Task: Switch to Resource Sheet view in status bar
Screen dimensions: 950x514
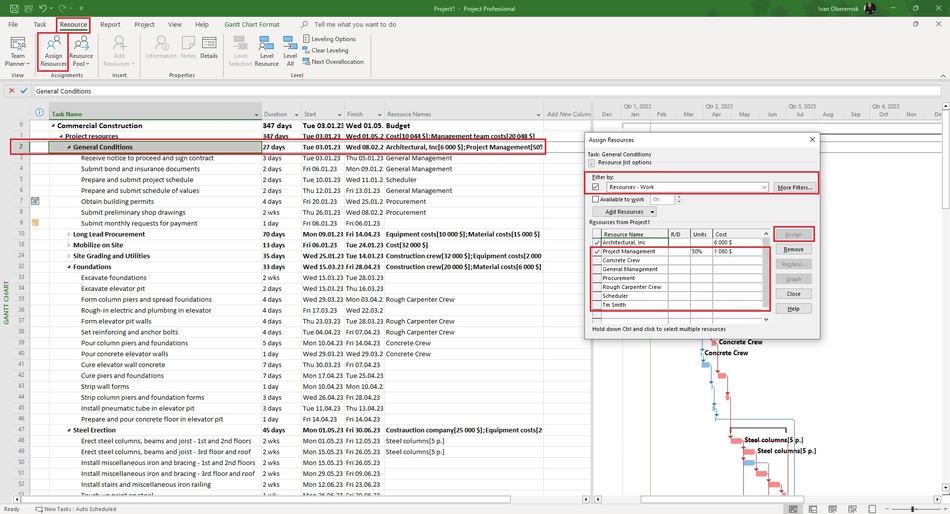Action: tap(852, 509)
